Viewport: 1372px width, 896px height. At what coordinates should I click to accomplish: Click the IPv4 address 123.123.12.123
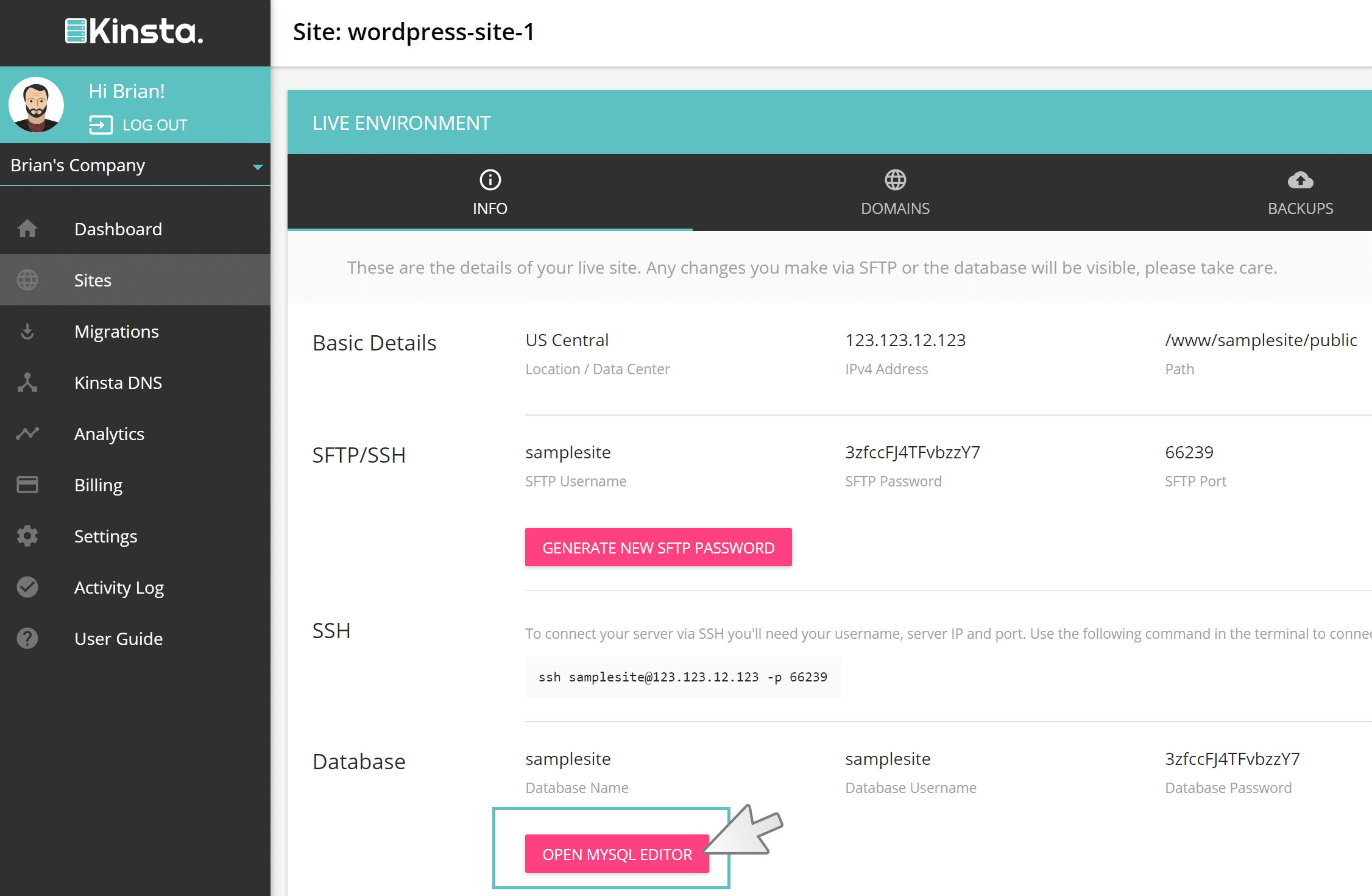pyautogui.click(x=905, y=340)
